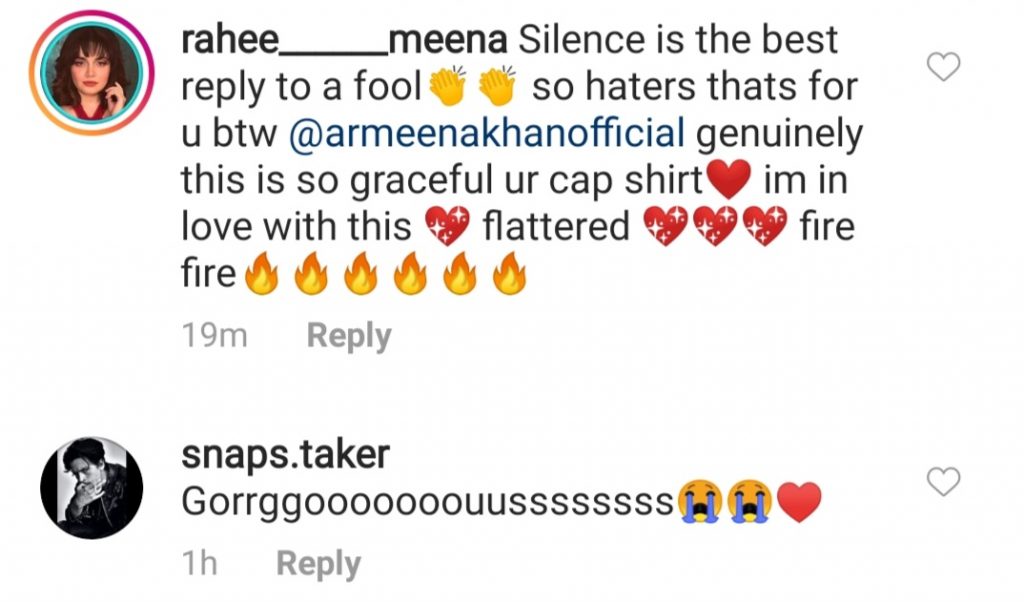
Task: Click the "Gorrggooooooouussssssss" comment text
Action: point(427,502)
